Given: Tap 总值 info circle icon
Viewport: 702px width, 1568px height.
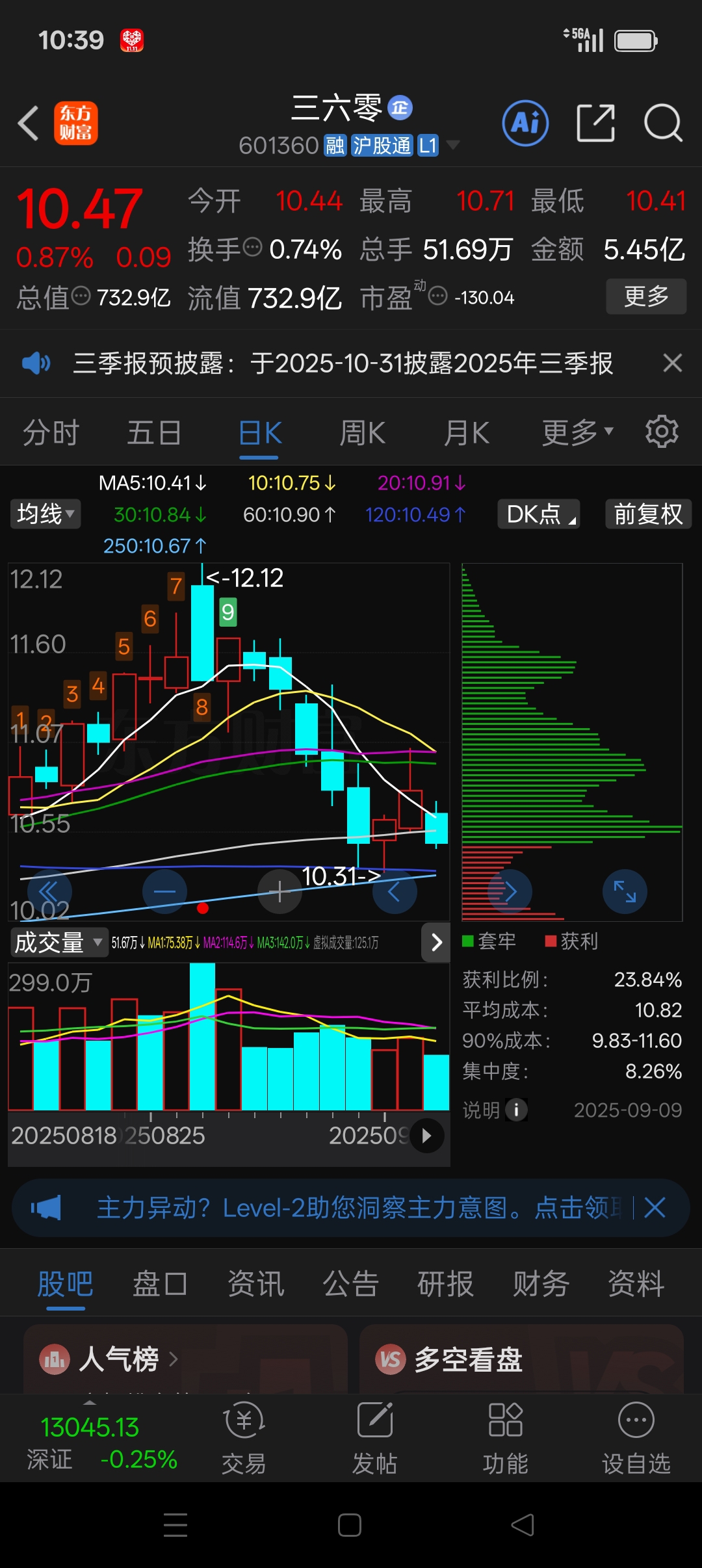Looking at the screenshot, I should click(x=81, y=296).
